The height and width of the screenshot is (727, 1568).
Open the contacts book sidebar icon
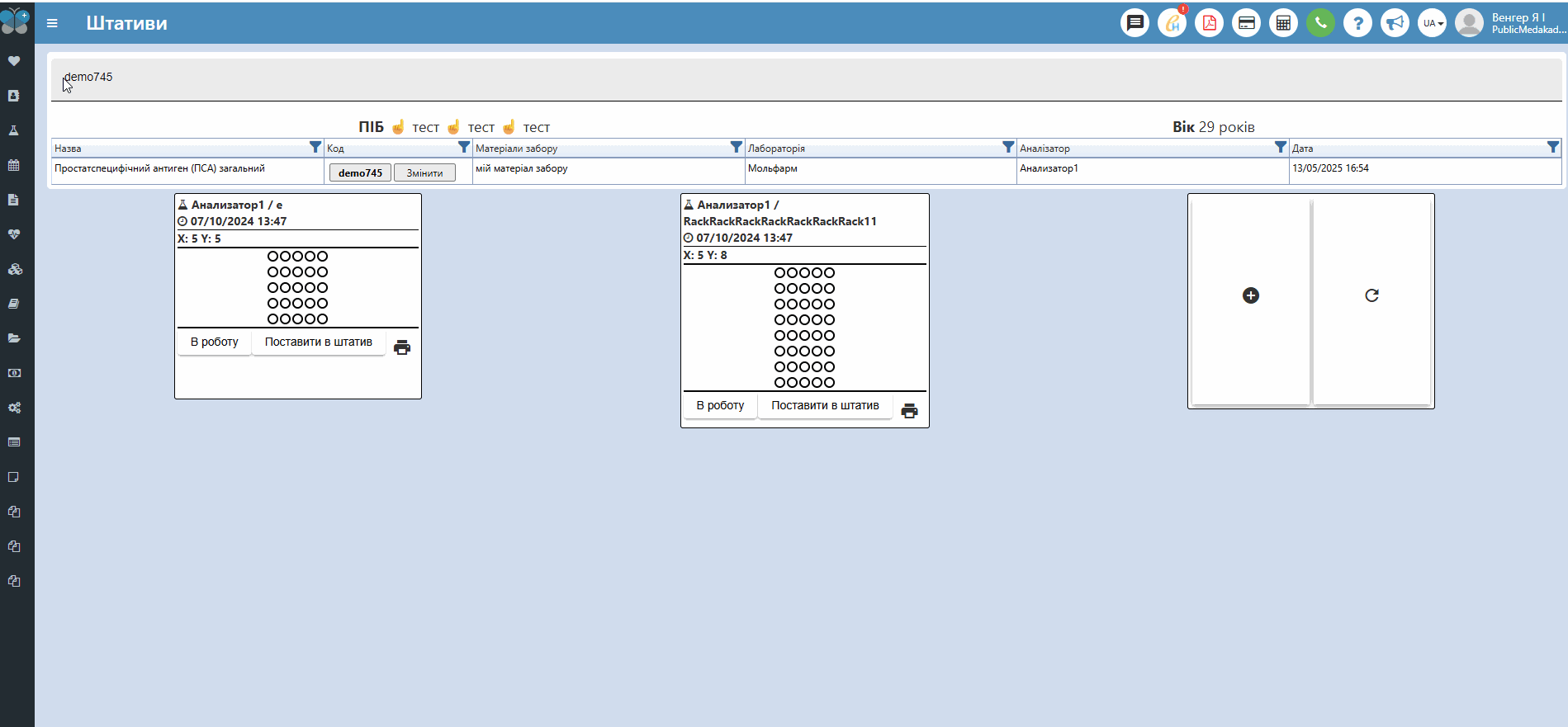coord(14,96)
